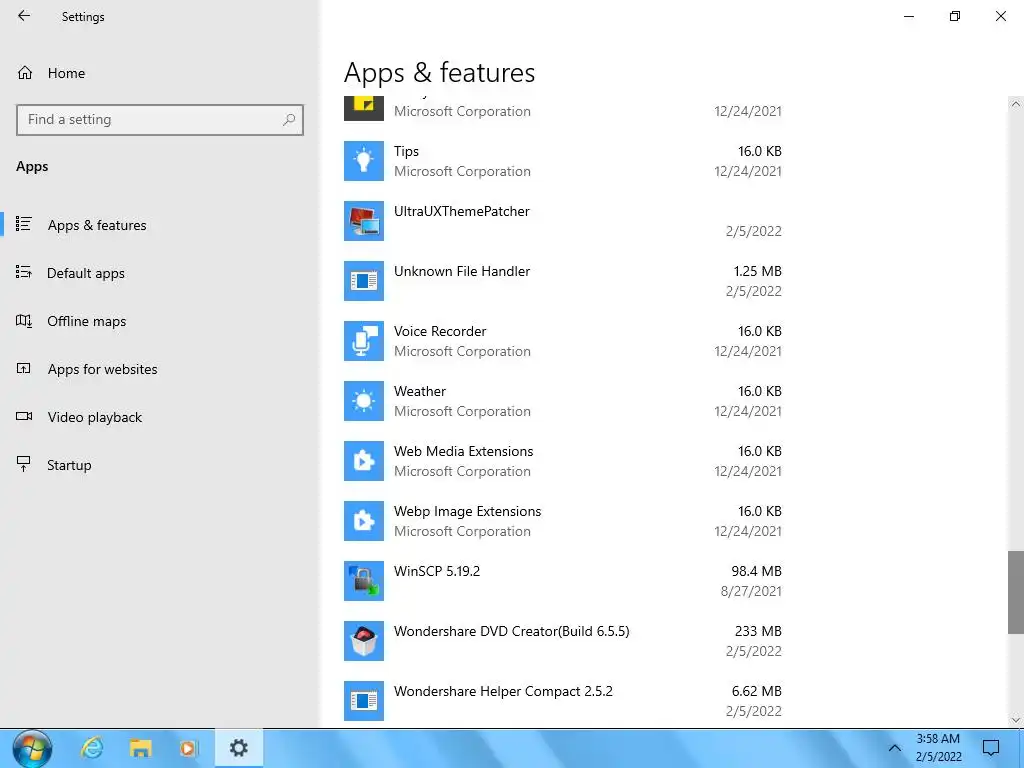1024x768 pixels.
Task: Click the Voice Recorder microphone icon
Action: (x=364, y=341)
